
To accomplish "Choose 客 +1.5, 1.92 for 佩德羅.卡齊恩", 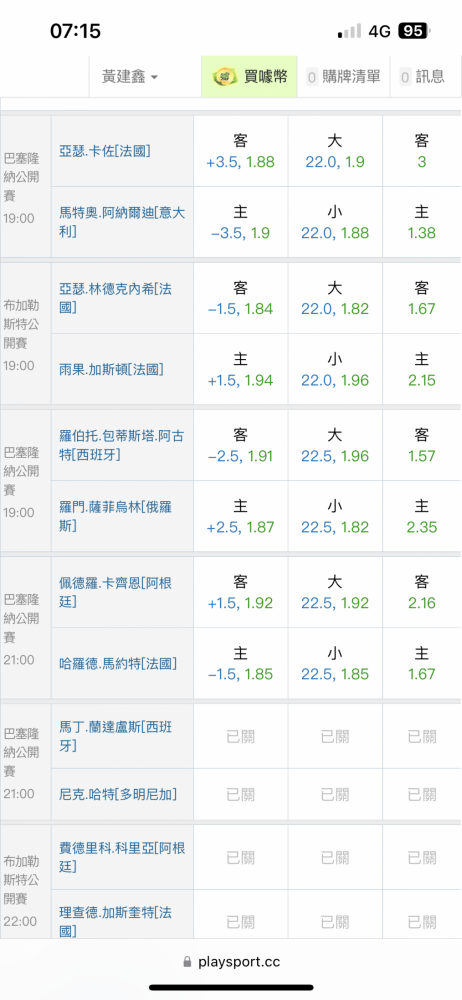I will pyautogui.click(x=241, y=592).
